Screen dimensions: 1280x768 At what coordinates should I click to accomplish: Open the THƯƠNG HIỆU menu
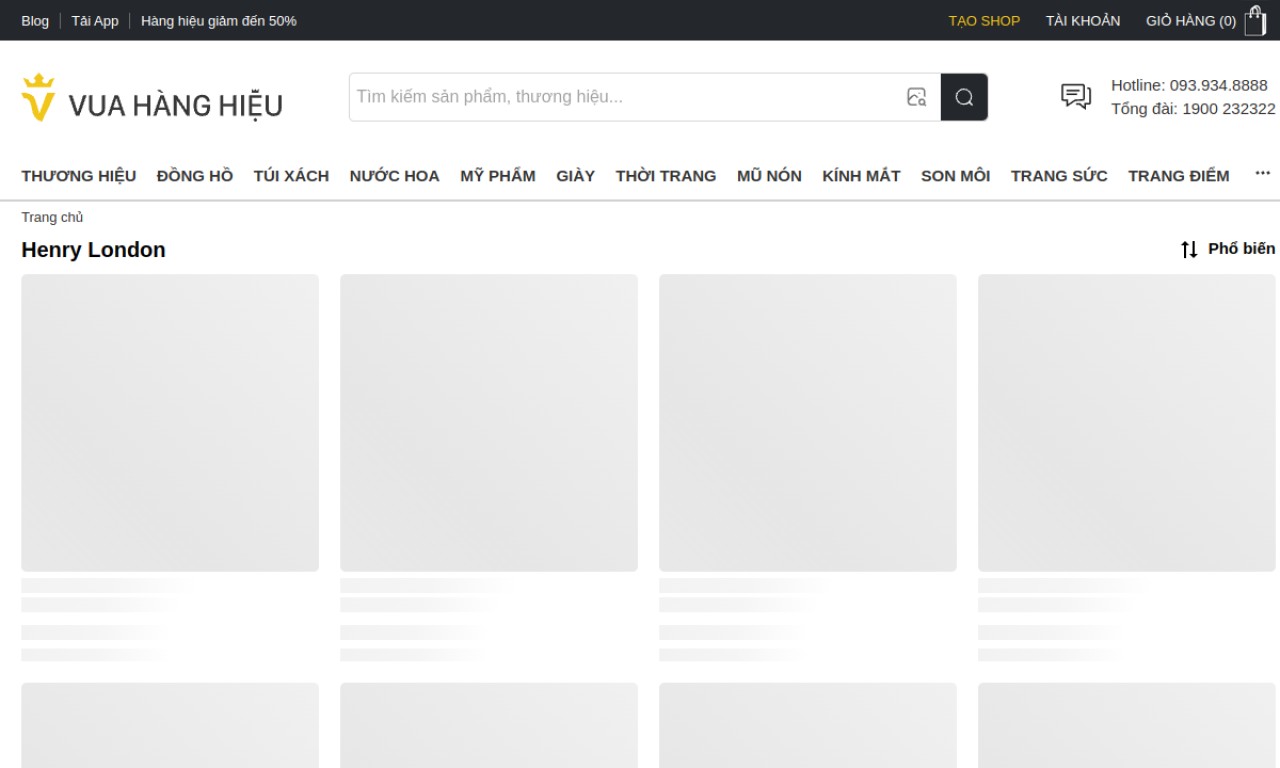click(x=79, y=176)
